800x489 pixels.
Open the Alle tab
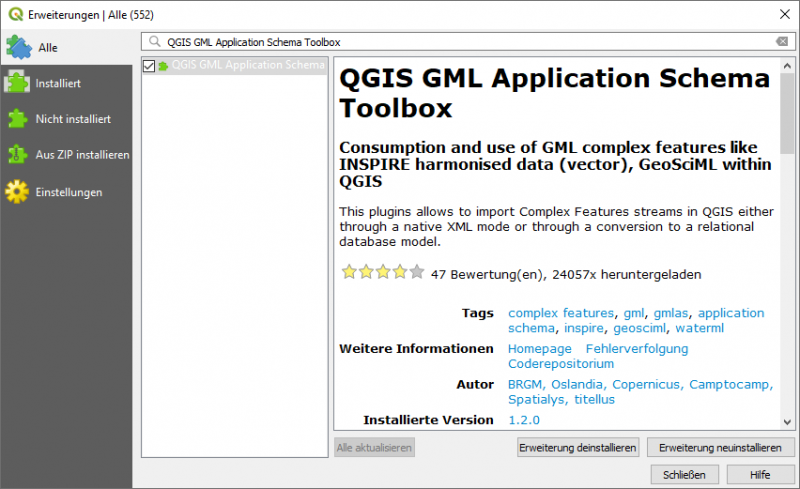[x=66, y=47]
